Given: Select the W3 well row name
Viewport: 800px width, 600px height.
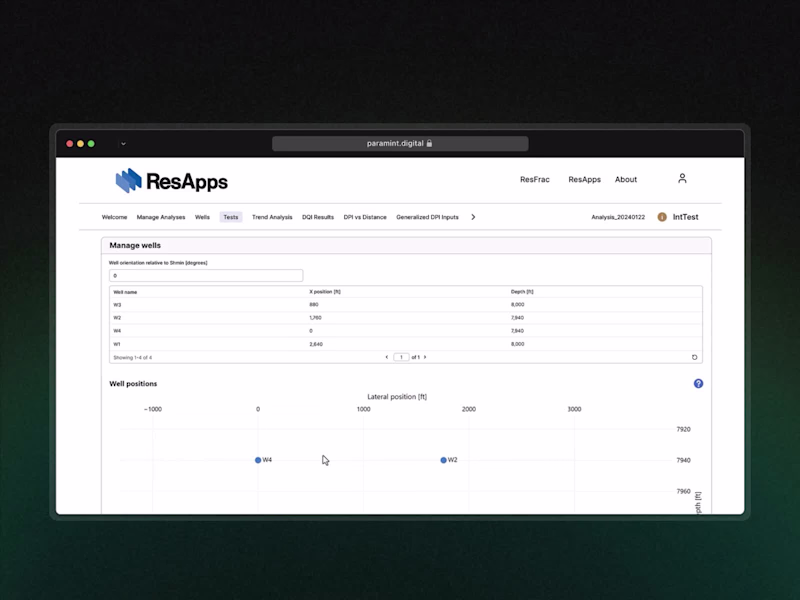Looking at the screenshot, I should pos(117,305).
